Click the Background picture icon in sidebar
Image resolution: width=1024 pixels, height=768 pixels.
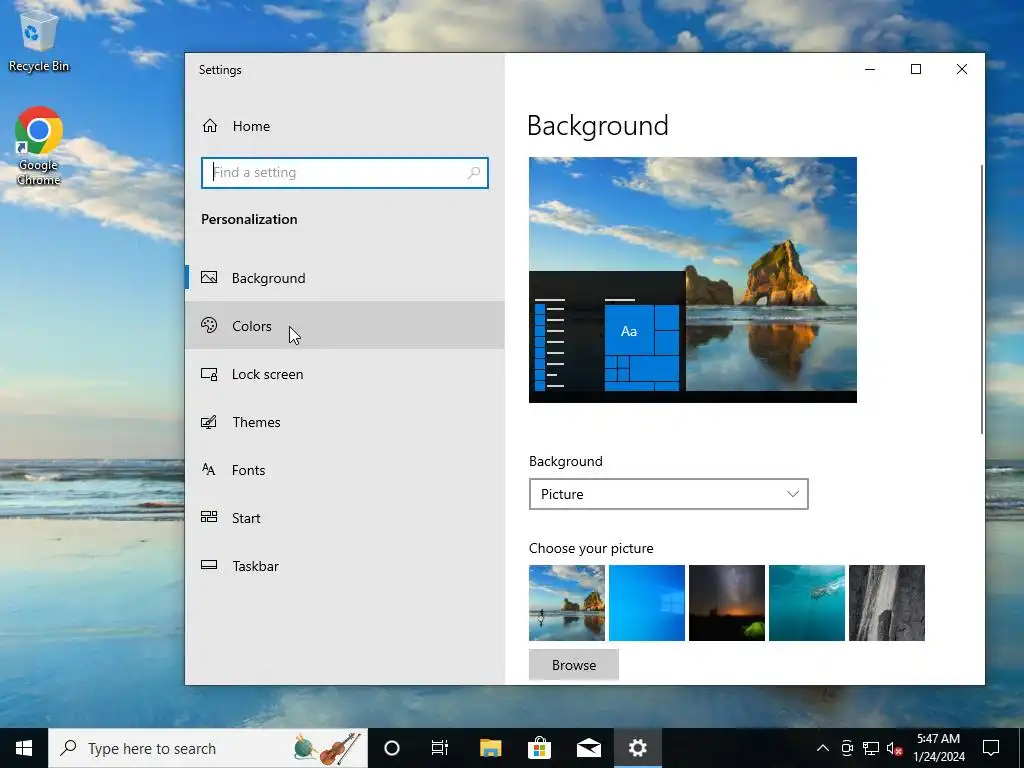(x=209, y=278)
